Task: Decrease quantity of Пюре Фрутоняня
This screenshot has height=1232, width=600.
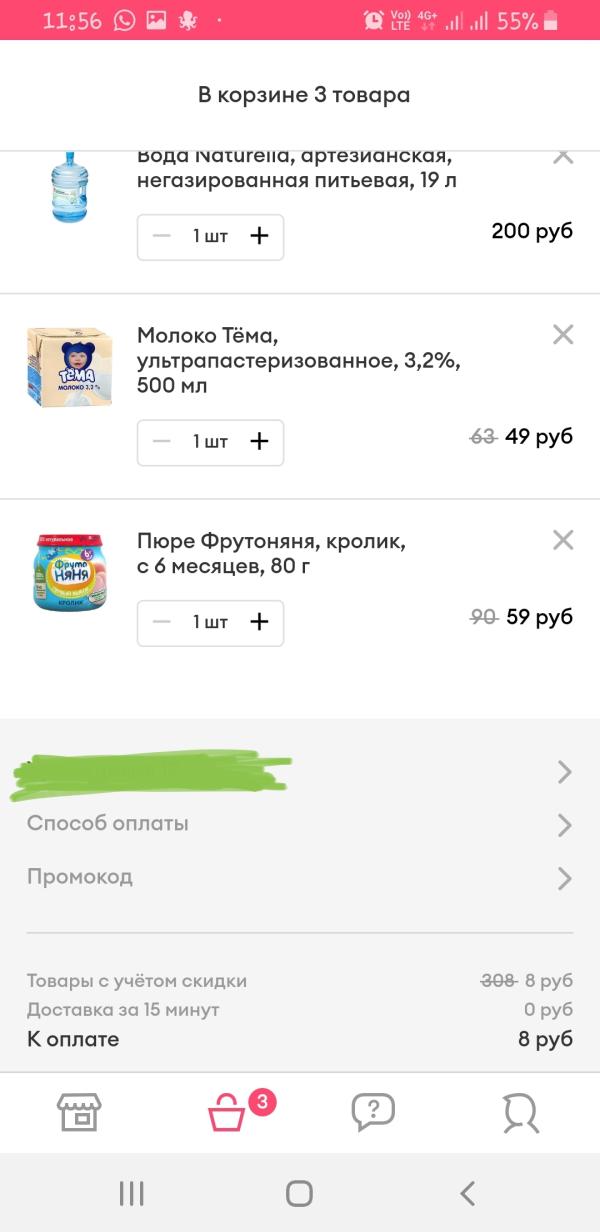Action: tap(162, 622)
